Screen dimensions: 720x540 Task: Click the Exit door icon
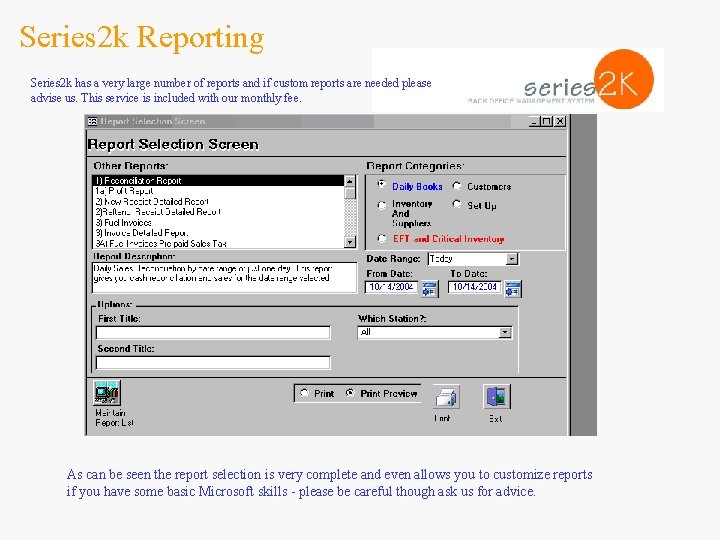coord(496,397)
